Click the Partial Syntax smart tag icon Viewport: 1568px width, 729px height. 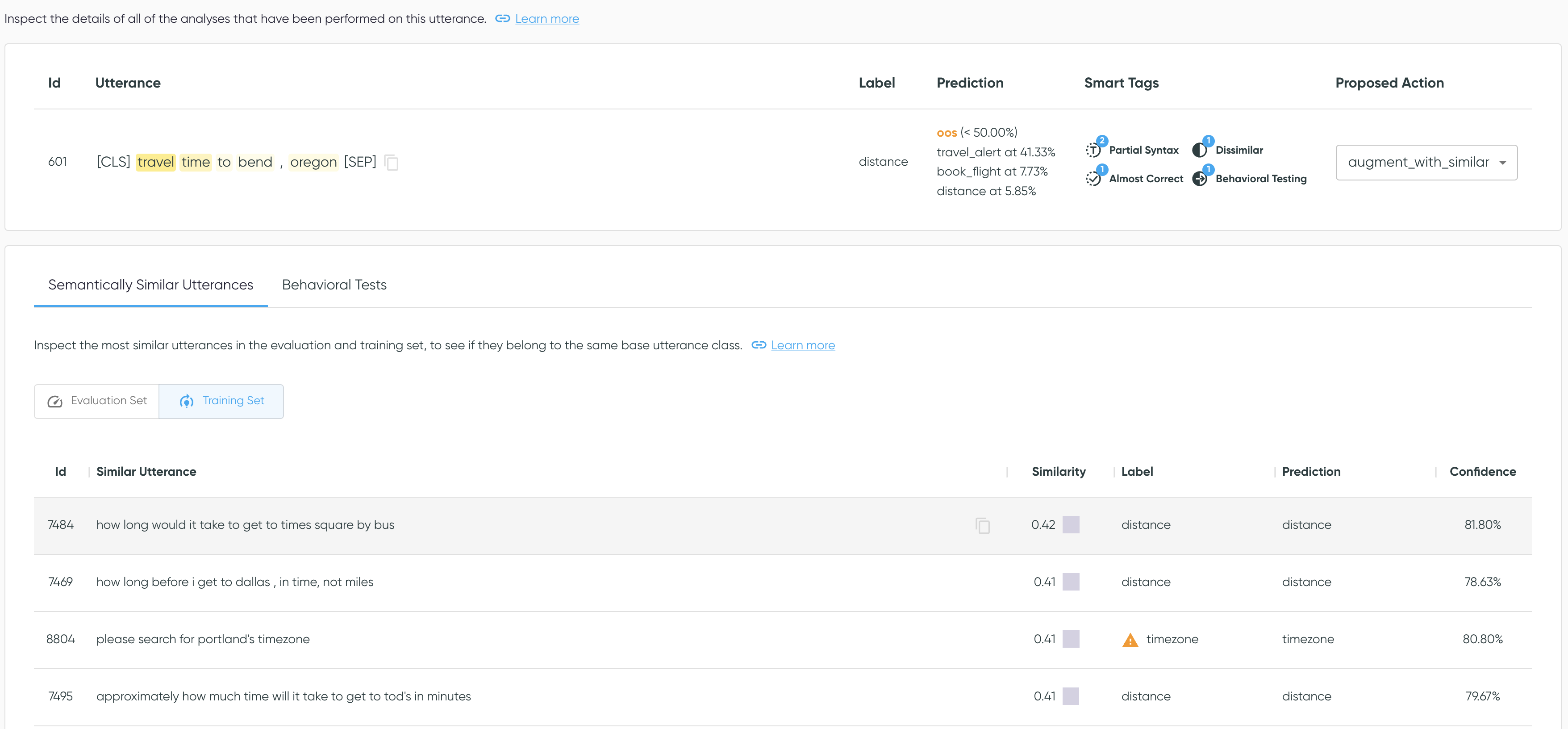(1093, 150)
